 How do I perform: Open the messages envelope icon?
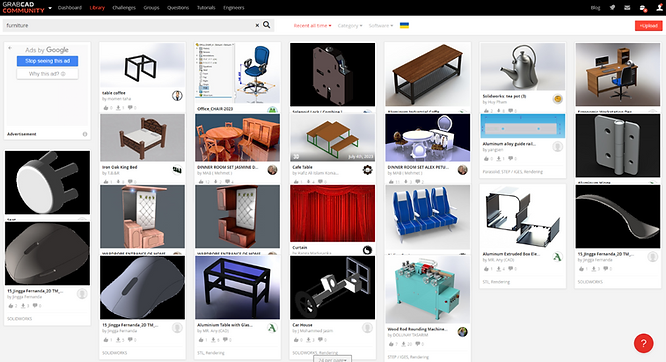tap(627, 8)
